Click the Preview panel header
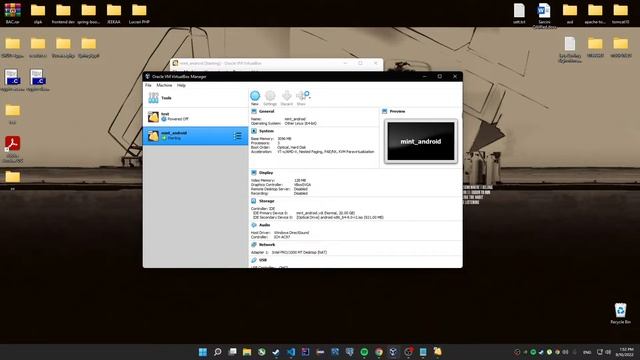 [x=397, y=111]
